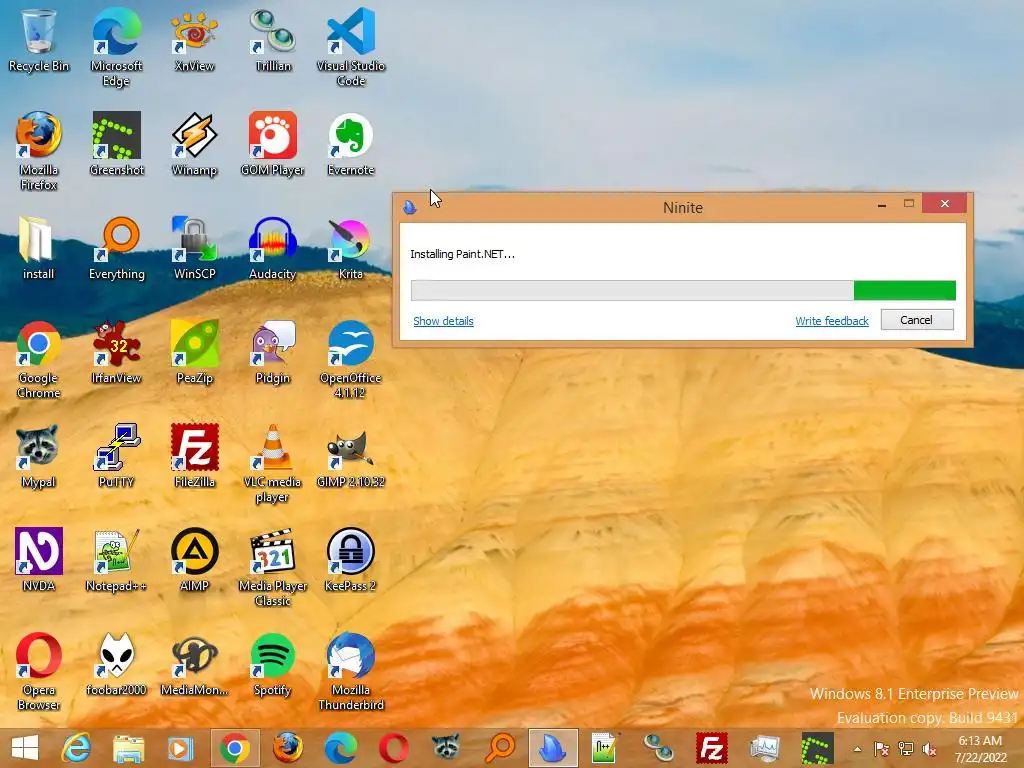The width and height of the screenshot is (1024, 768).
Task: Click the Ninite icon in the dialog title bar
Action: tap(409, 208)
